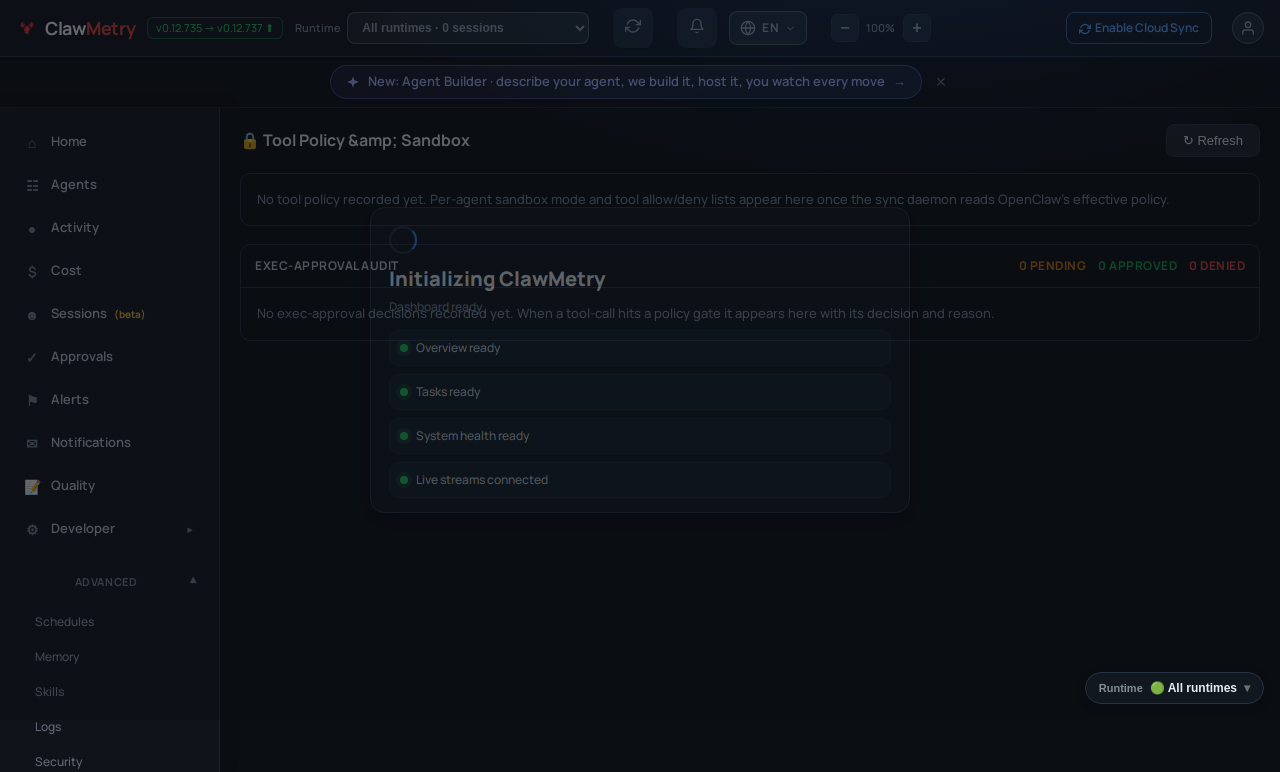Open the Agents page
The height and width of the screenshot is (772, 1280).
(110, 185)
